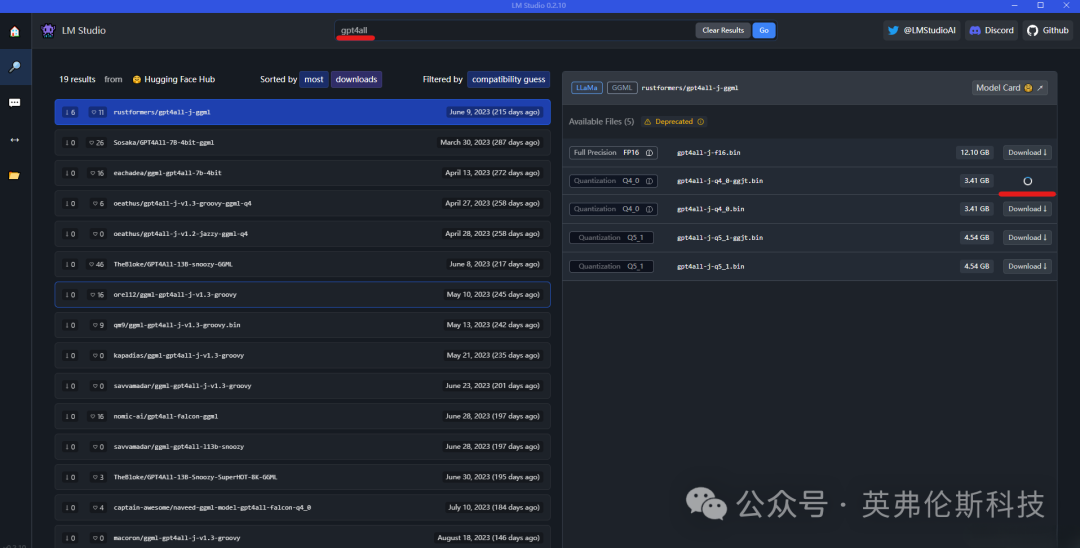Download gpt4all-j-q5_1-ggjt.bin file

click(1027, 238)
